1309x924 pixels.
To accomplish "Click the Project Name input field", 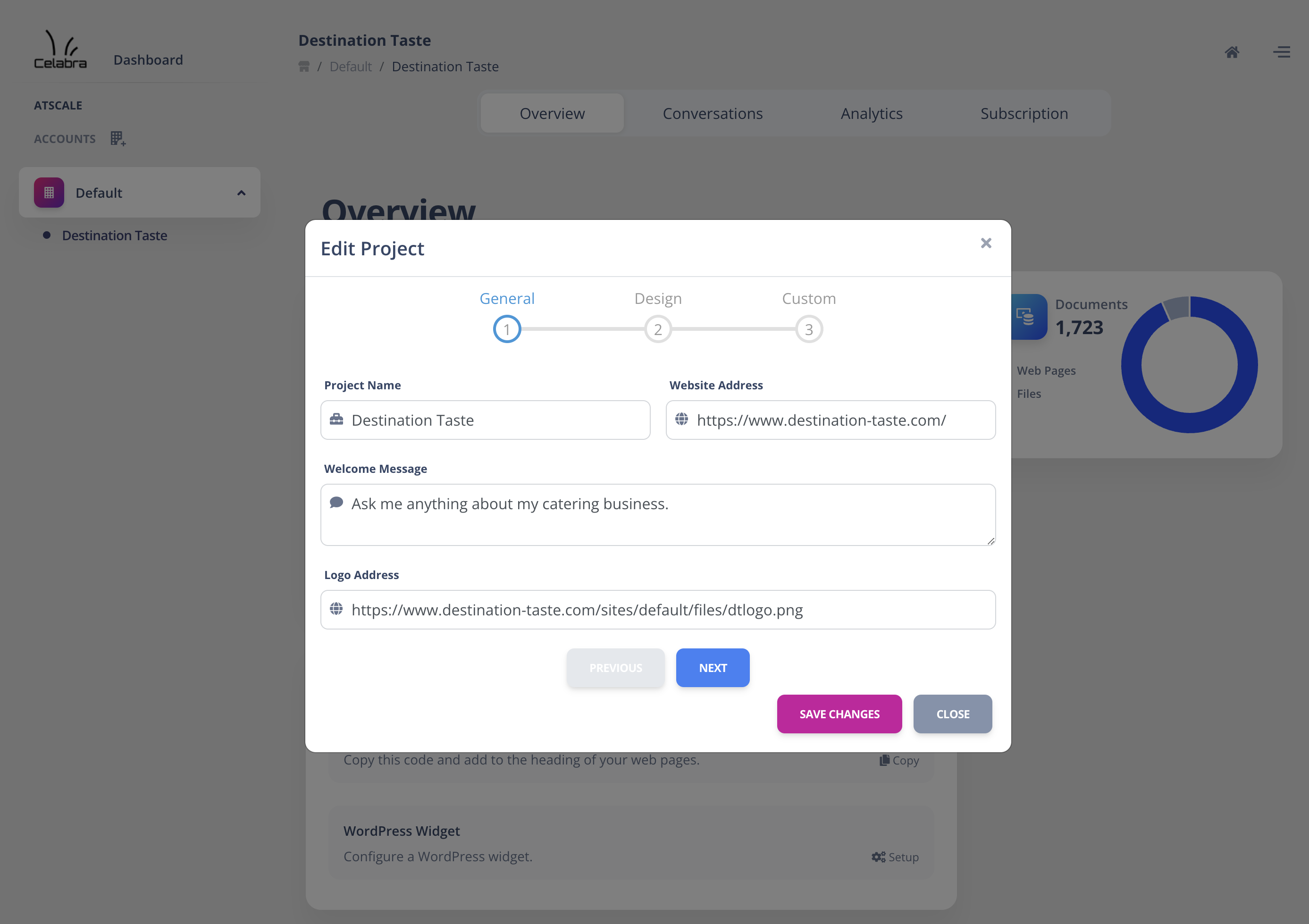I will click(x=486, y=420).
